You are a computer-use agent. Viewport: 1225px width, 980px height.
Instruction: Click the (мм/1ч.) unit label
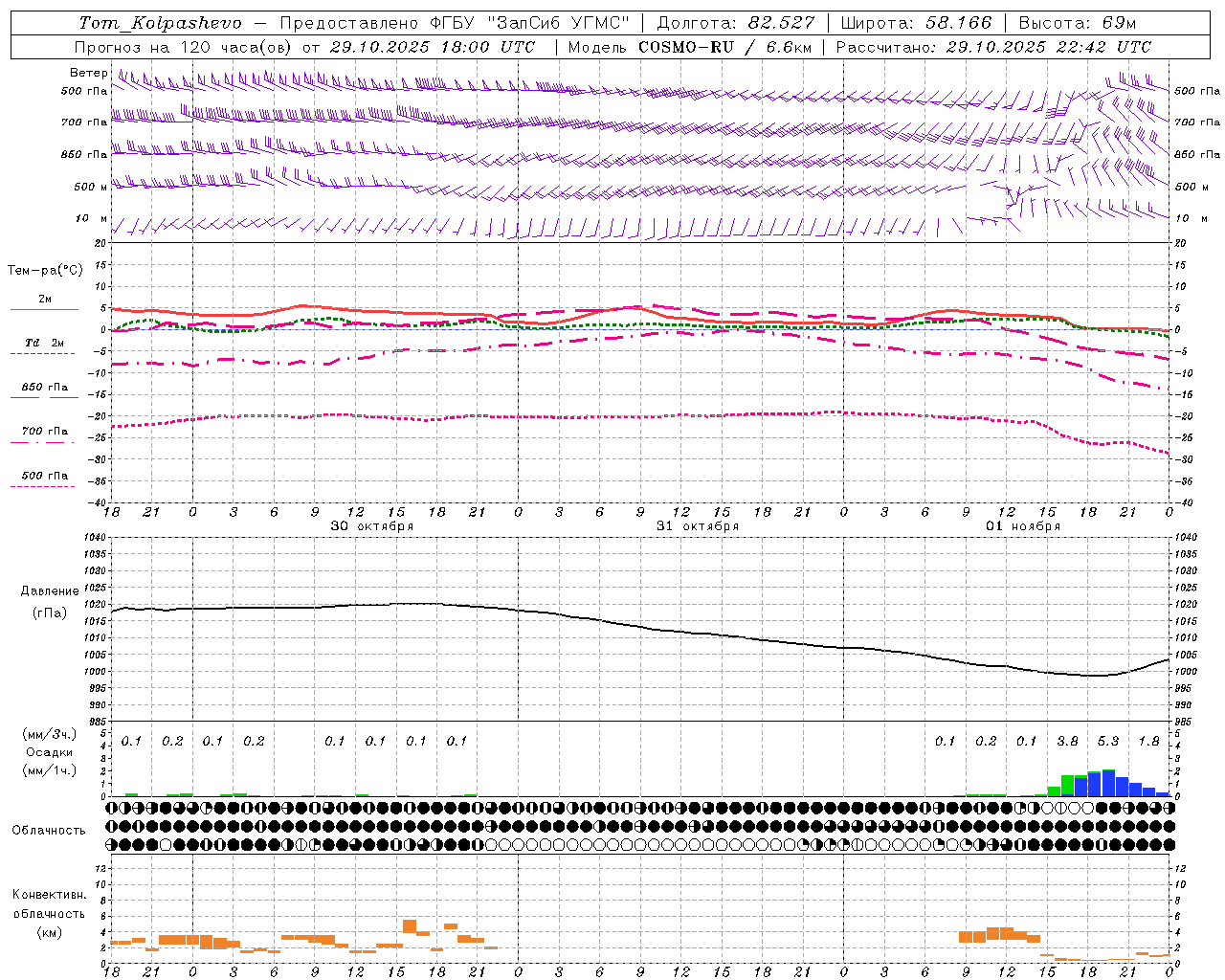(50, 770)
